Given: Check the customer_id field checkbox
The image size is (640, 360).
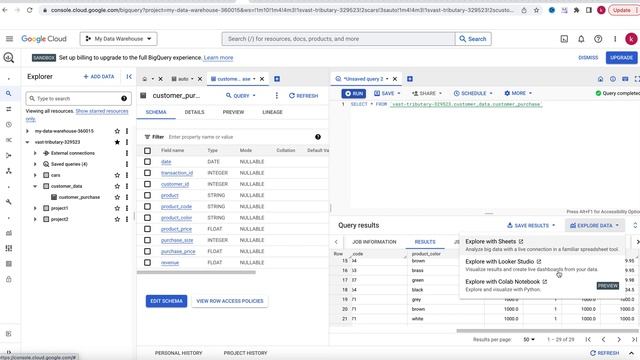Looking at the screenshot, I should pyautogui.click(x=147, y=184).
